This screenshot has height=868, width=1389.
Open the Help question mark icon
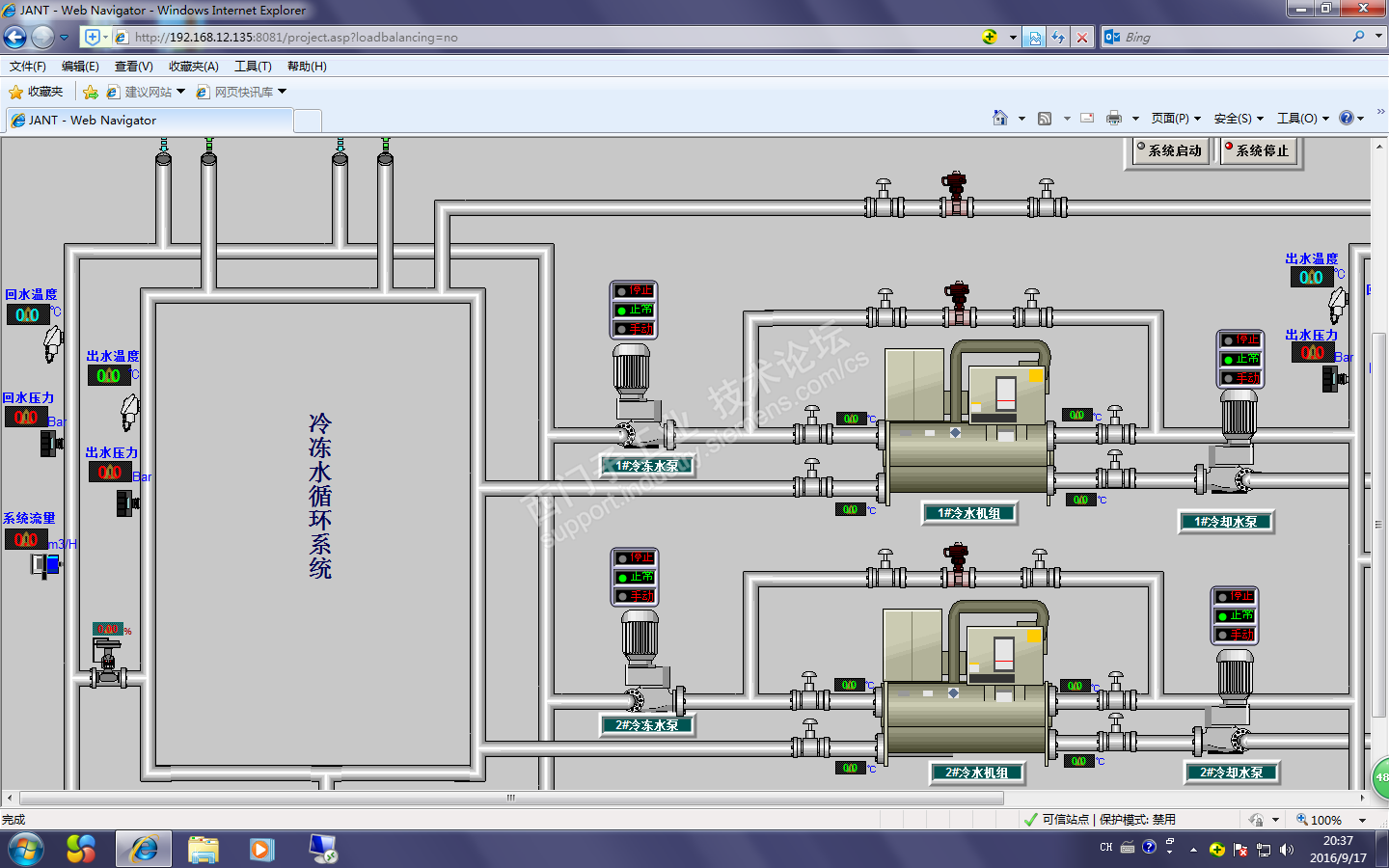click(x=1347, y=118)
